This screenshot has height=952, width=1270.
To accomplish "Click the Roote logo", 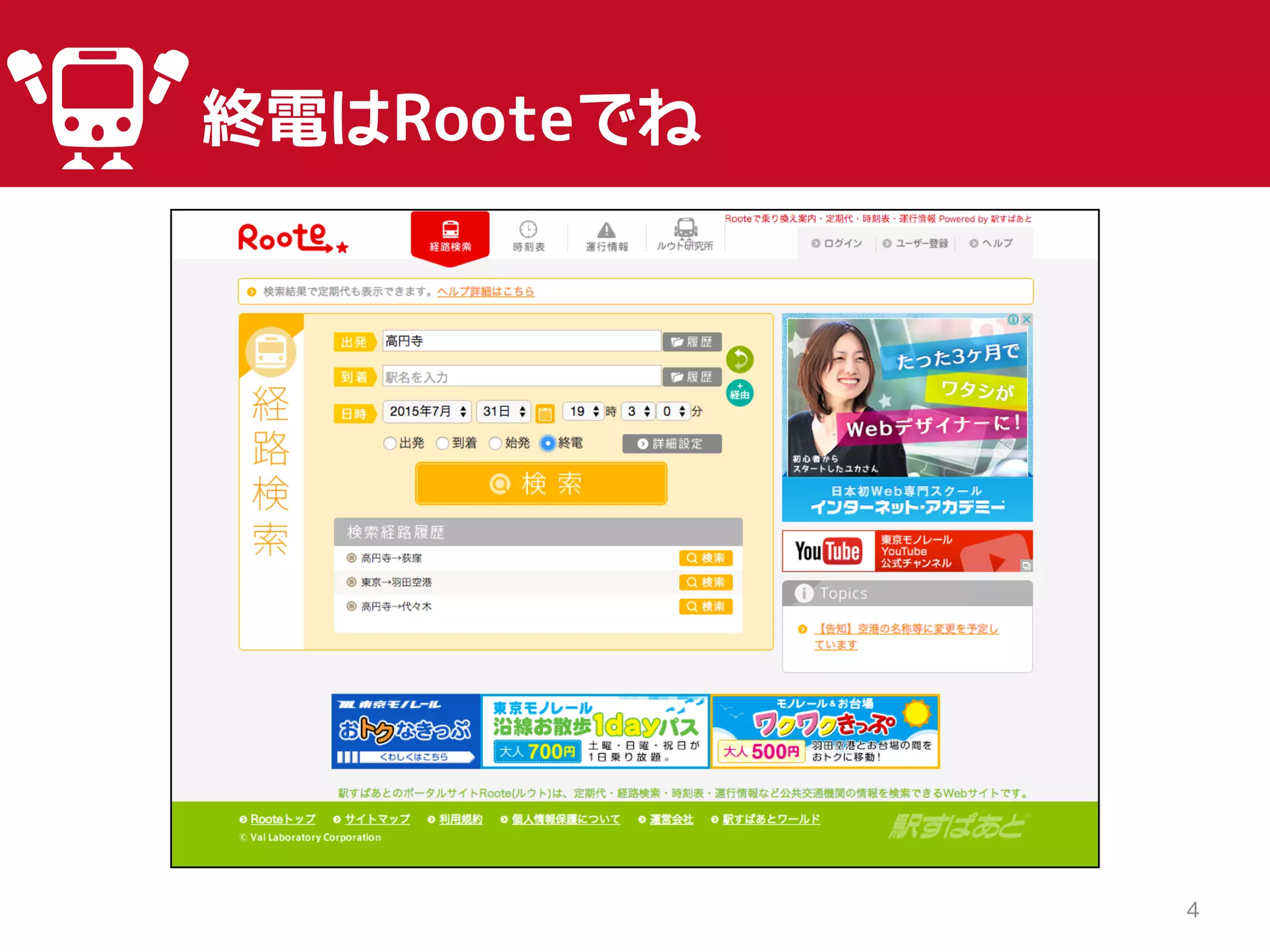I will click(293, 238).
